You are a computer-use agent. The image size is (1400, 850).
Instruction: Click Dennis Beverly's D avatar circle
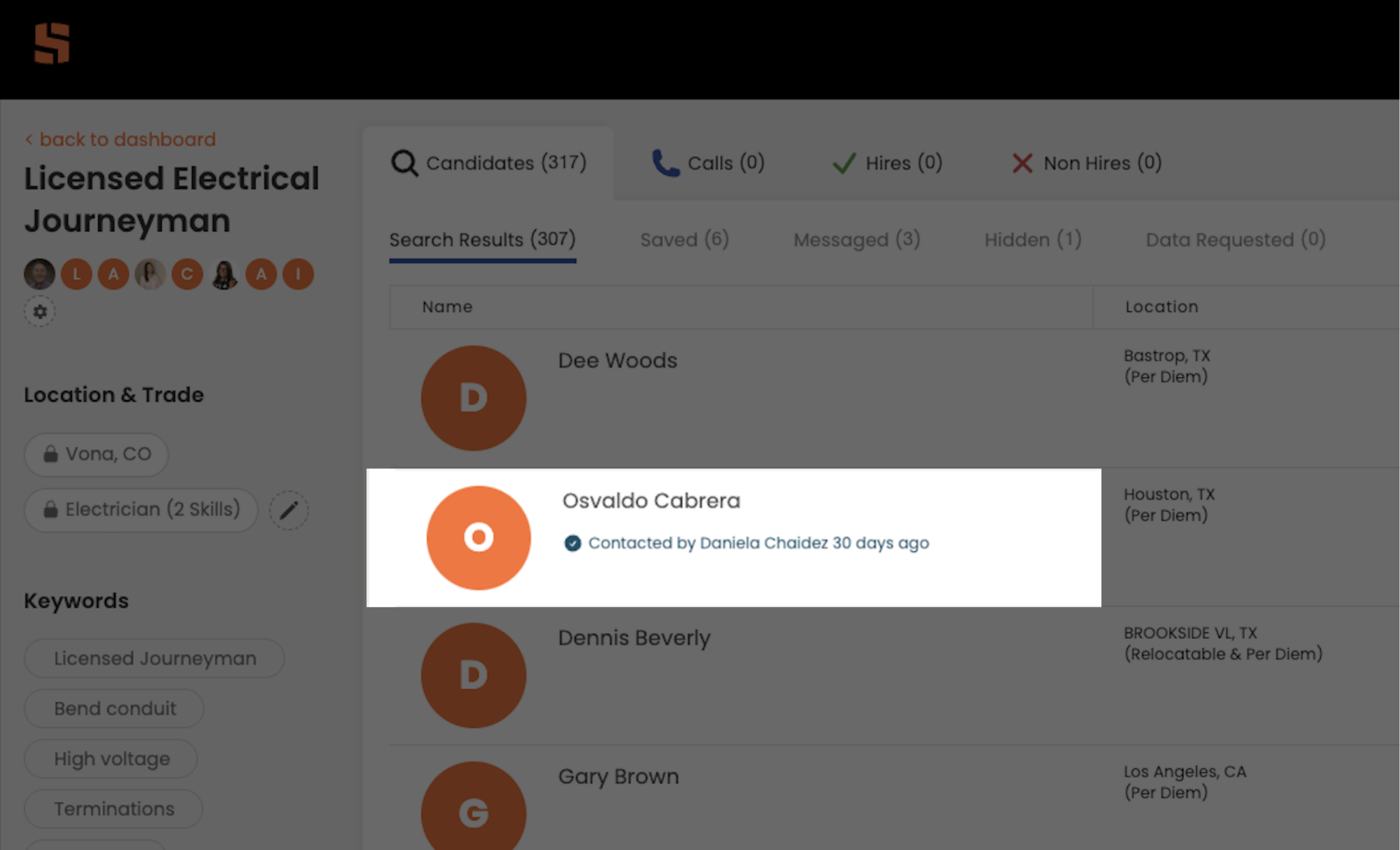473,675
